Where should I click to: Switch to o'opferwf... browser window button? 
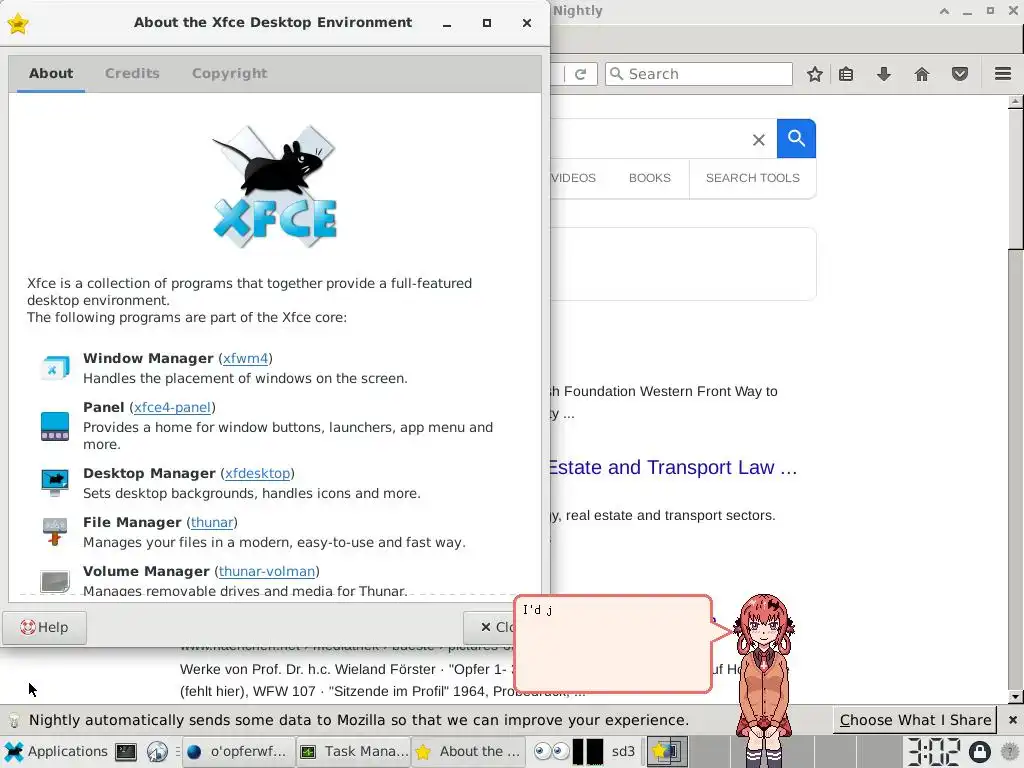(238, 752)
